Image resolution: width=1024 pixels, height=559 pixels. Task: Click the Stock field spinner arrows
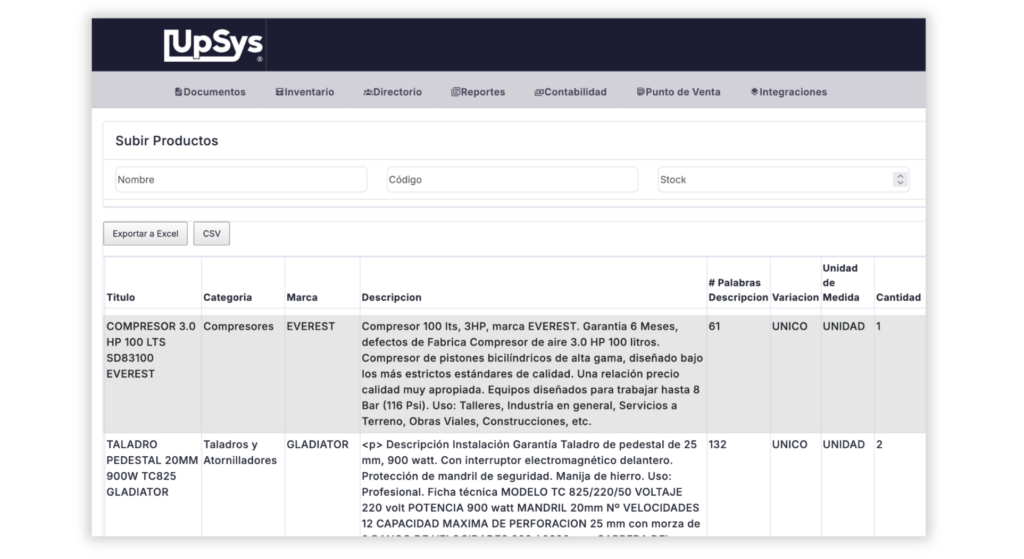pyautogui.click(x=900, y=180)
